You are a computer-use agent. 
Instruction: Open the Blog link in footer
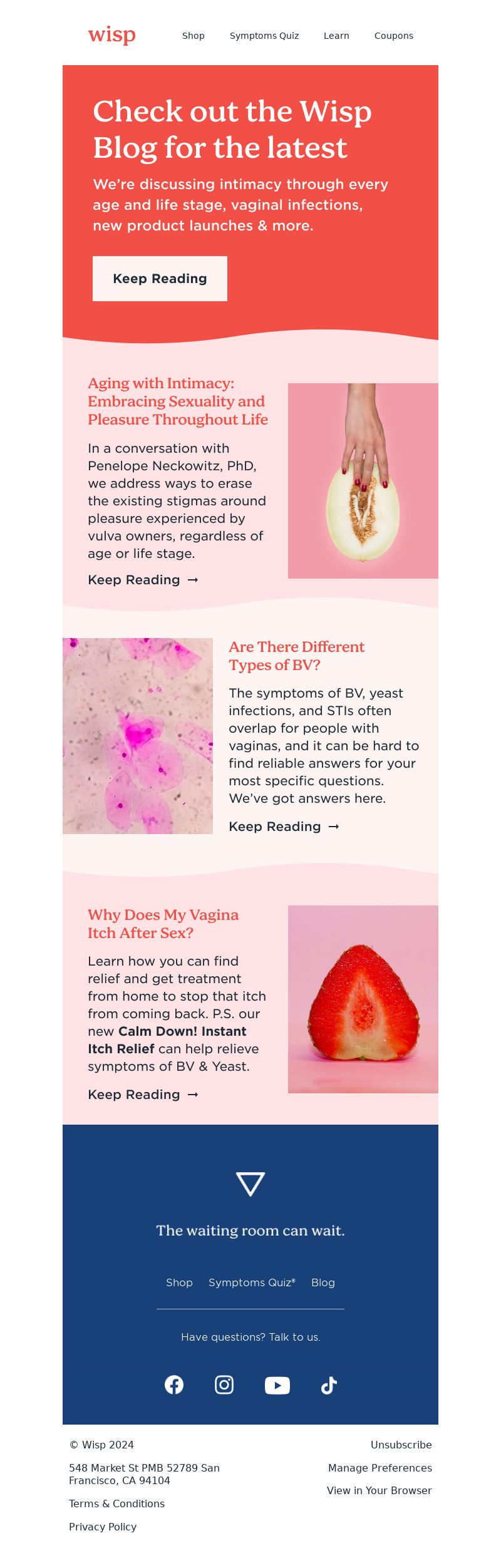tap(323, 1282)
